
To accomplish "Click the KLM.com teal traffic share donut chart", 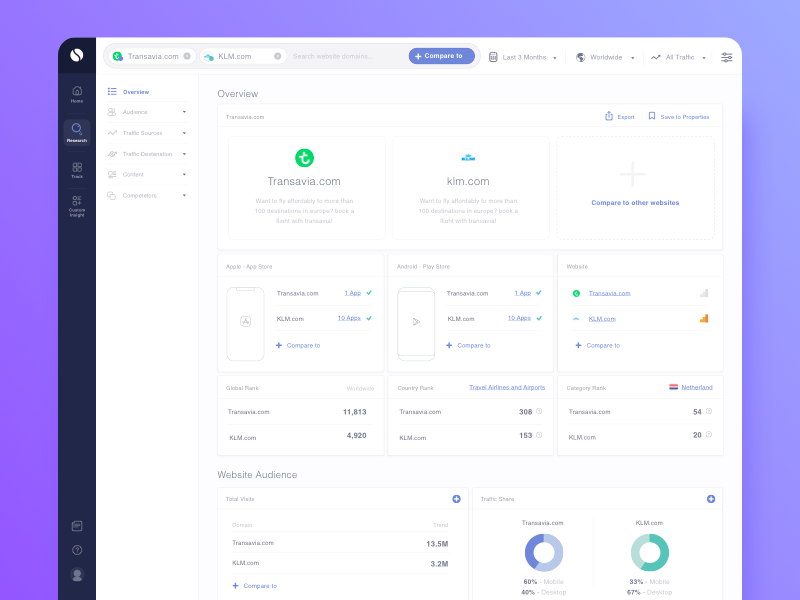I will pyautogui.click(x=649, y=553).
